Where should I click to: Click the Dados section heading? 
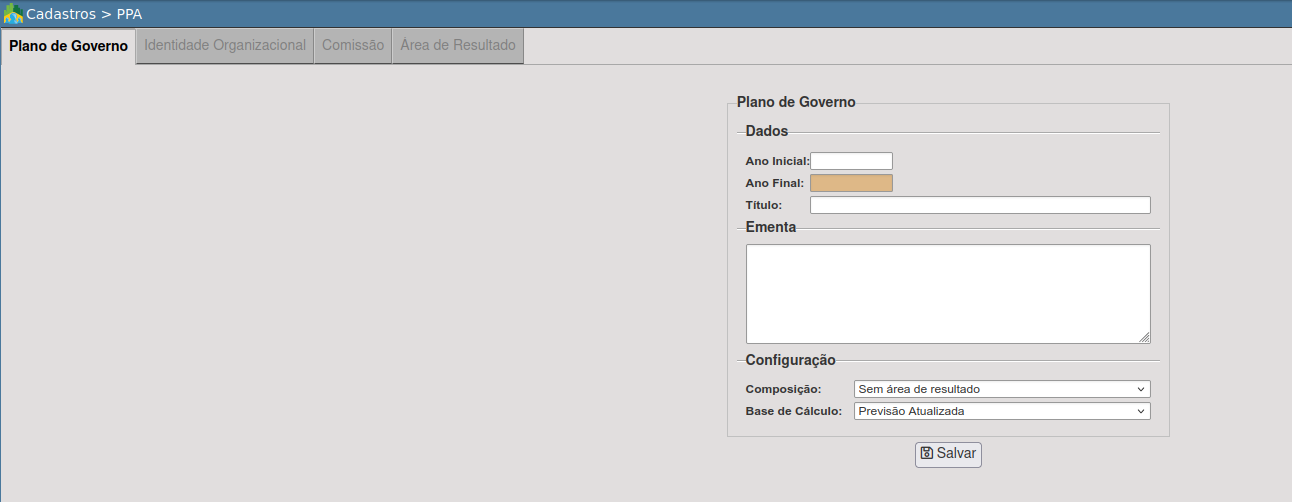(x=767, y=131)
